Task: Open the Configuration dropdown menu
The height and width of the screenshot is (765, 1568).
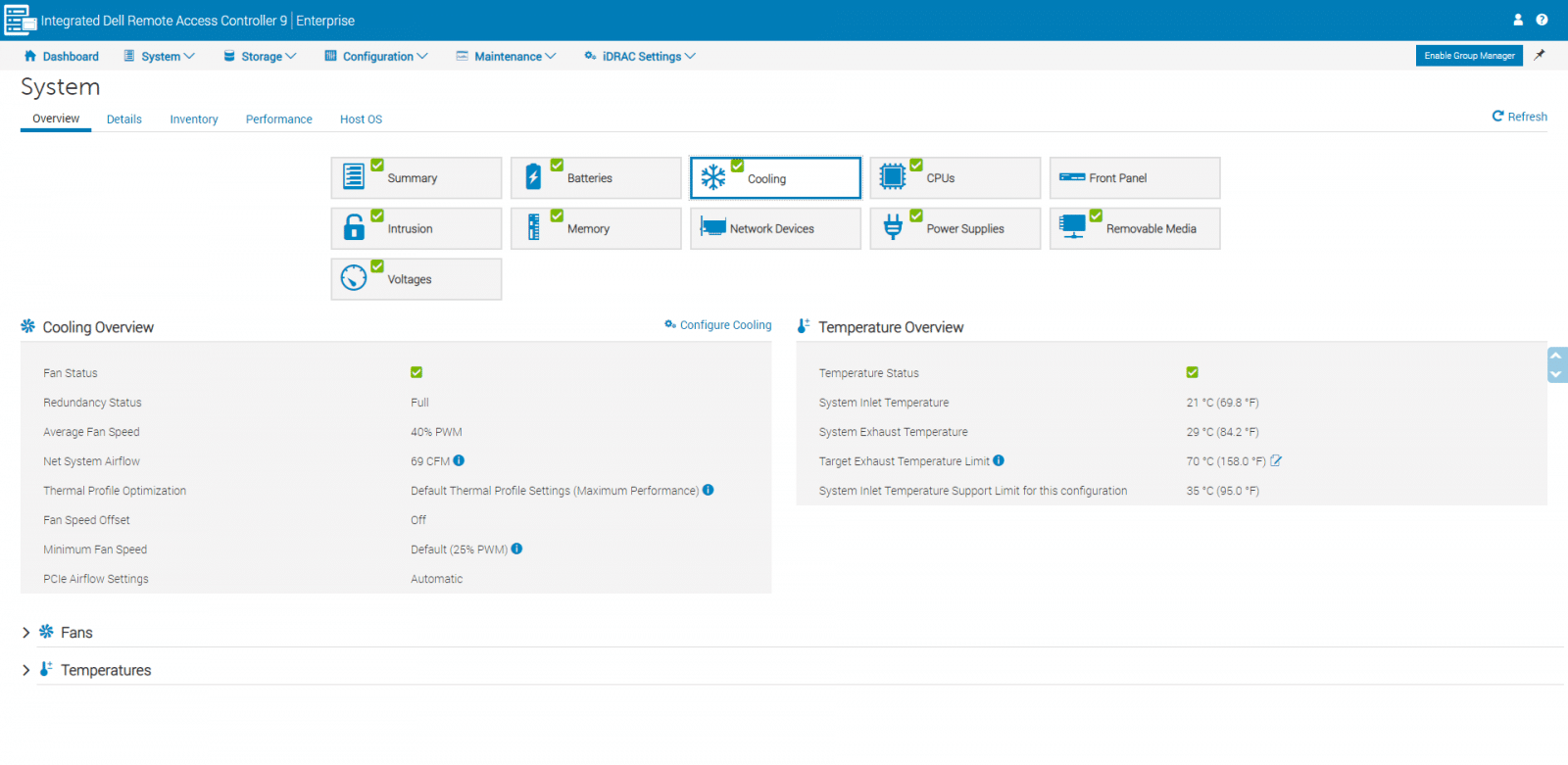Action: pyautogui.click(x=376, y=56)
